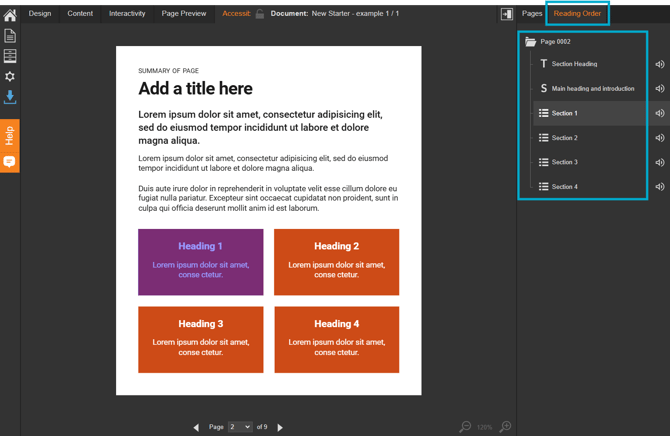Switch to the Interactivity tab

point(127,14)
